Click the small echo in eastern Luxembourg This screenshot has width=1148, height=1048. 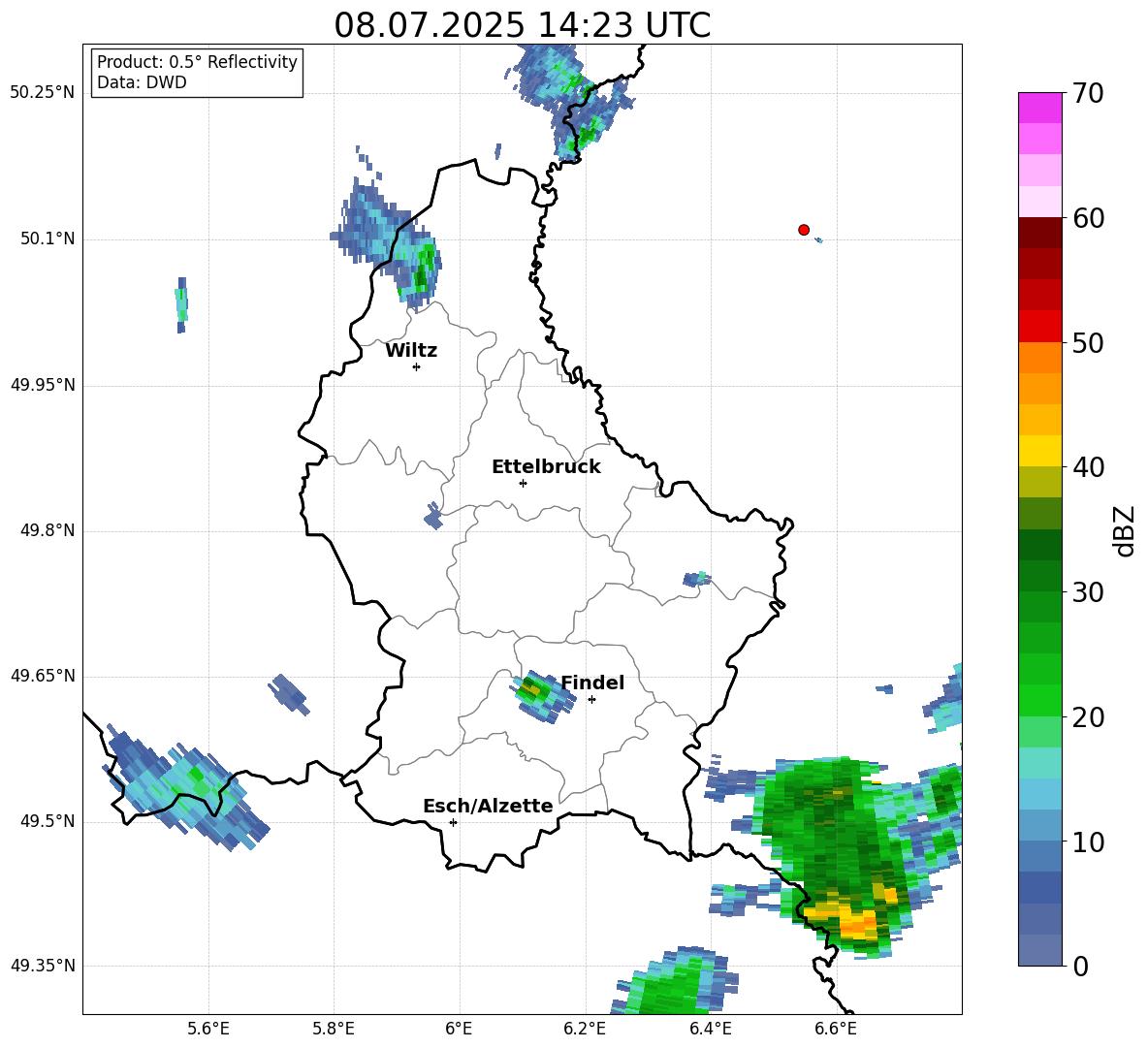[696, 579]
